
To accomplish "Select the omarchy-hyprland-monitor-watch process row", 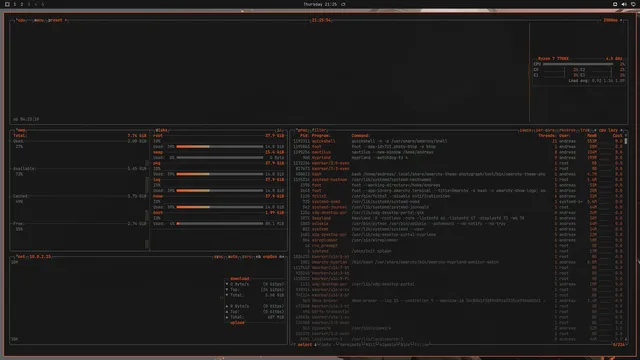I will point(458,262).
